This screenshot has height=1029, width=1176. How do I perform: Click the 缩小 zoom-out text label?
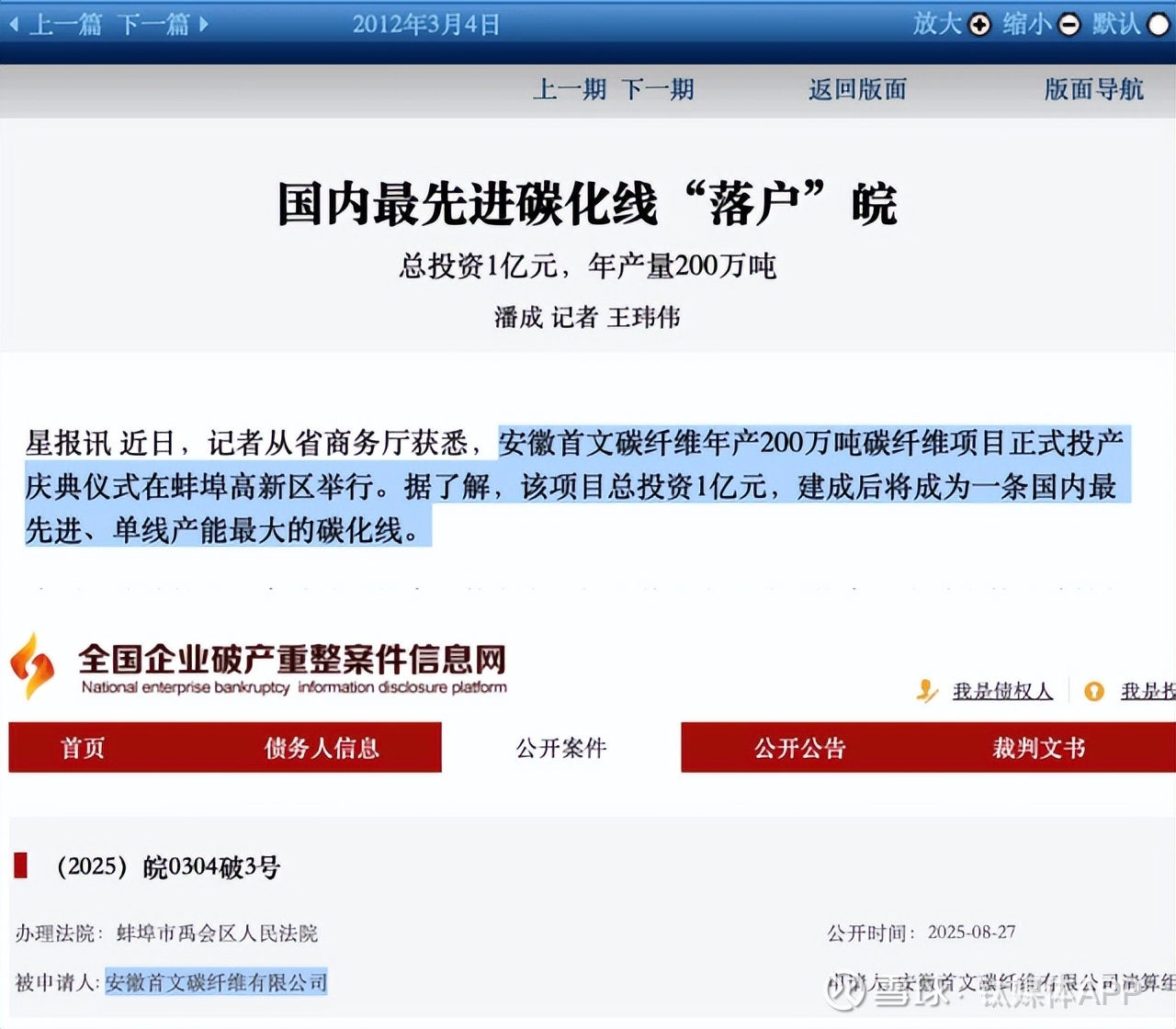point(1028,24)
